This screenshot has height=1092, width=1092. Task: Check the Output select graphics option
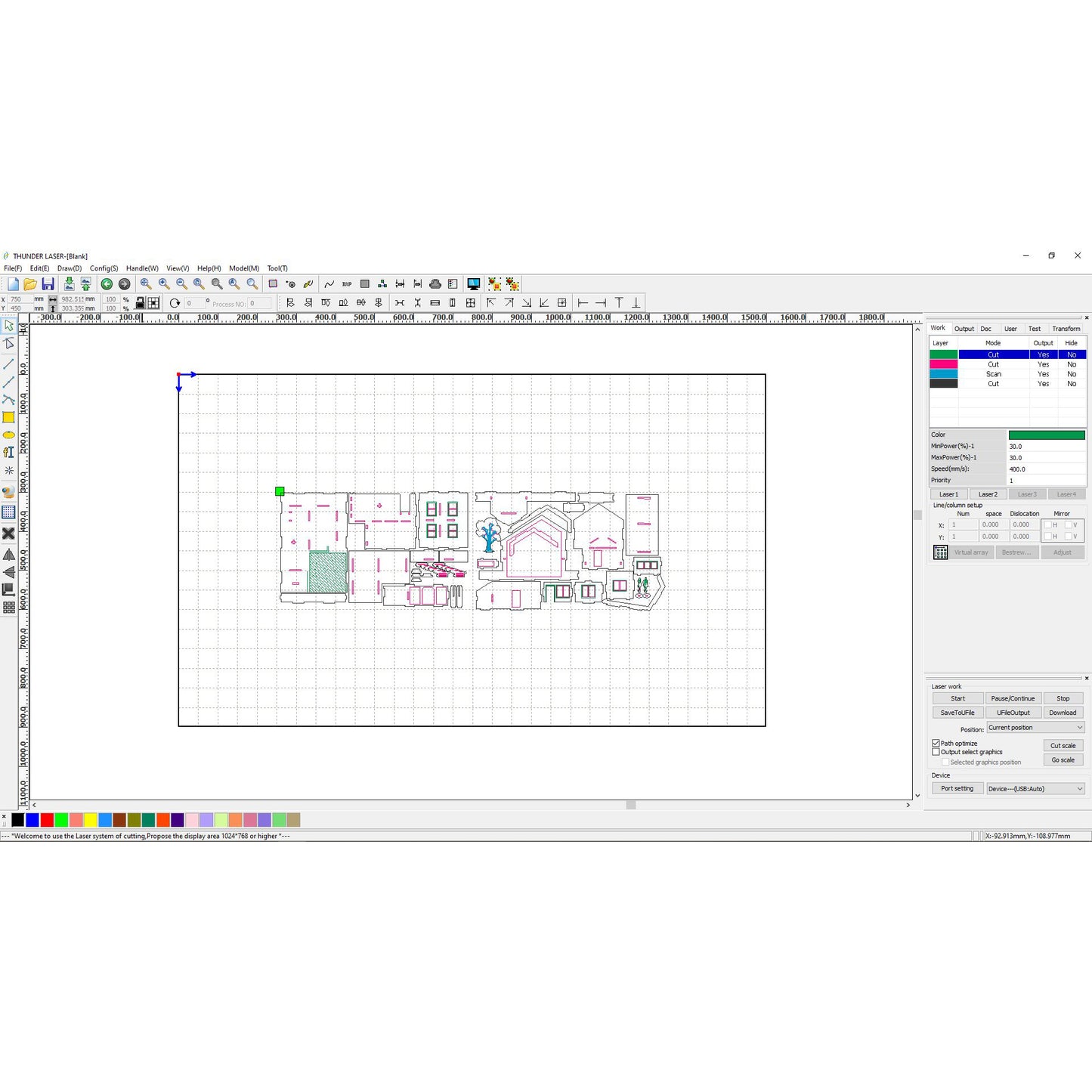coord(936,752)
